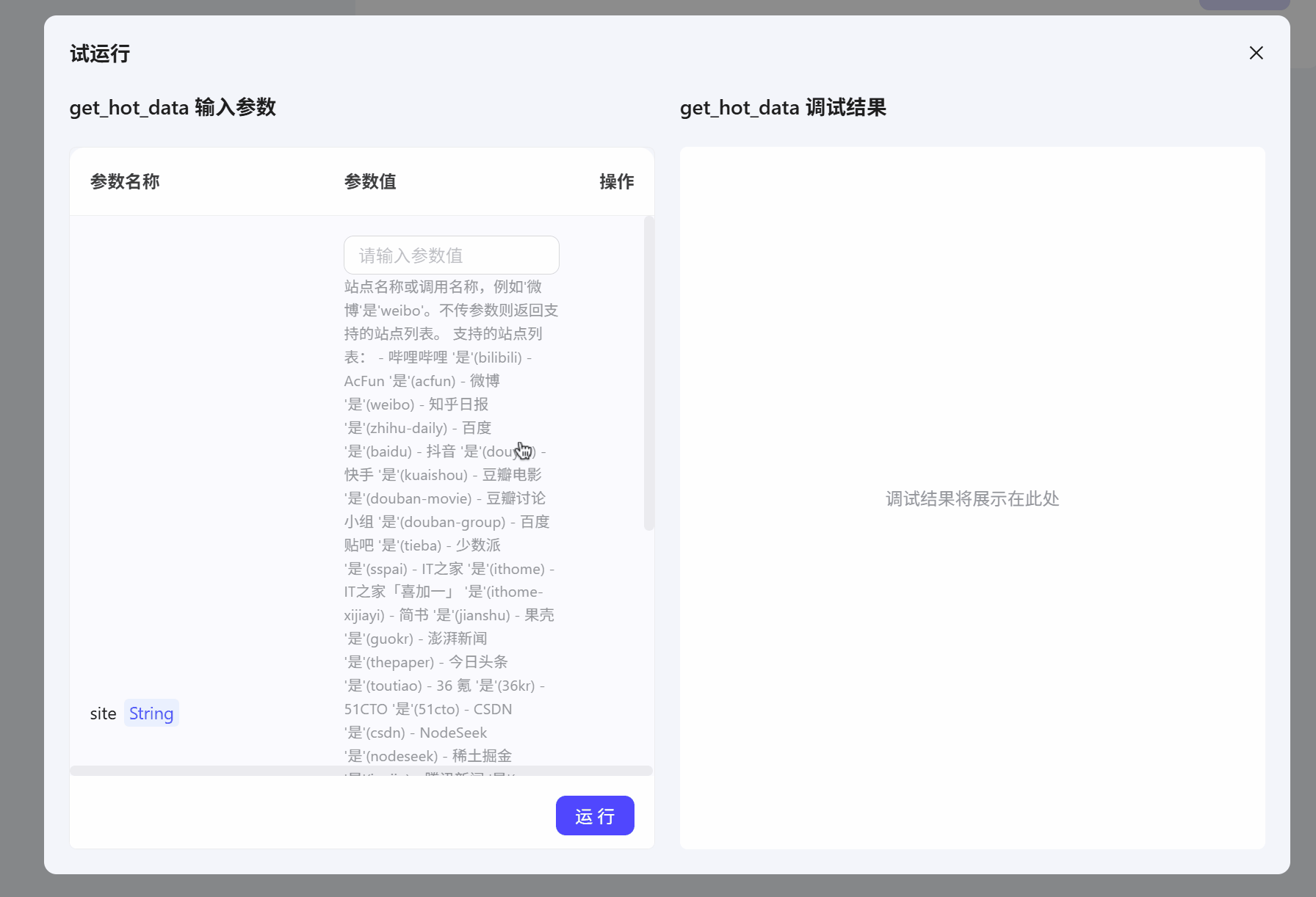The width and height of the screenshot is (1316, 897).
Task: Click the 调试结果将展示在此处 placeholder area
Action: 972,499
